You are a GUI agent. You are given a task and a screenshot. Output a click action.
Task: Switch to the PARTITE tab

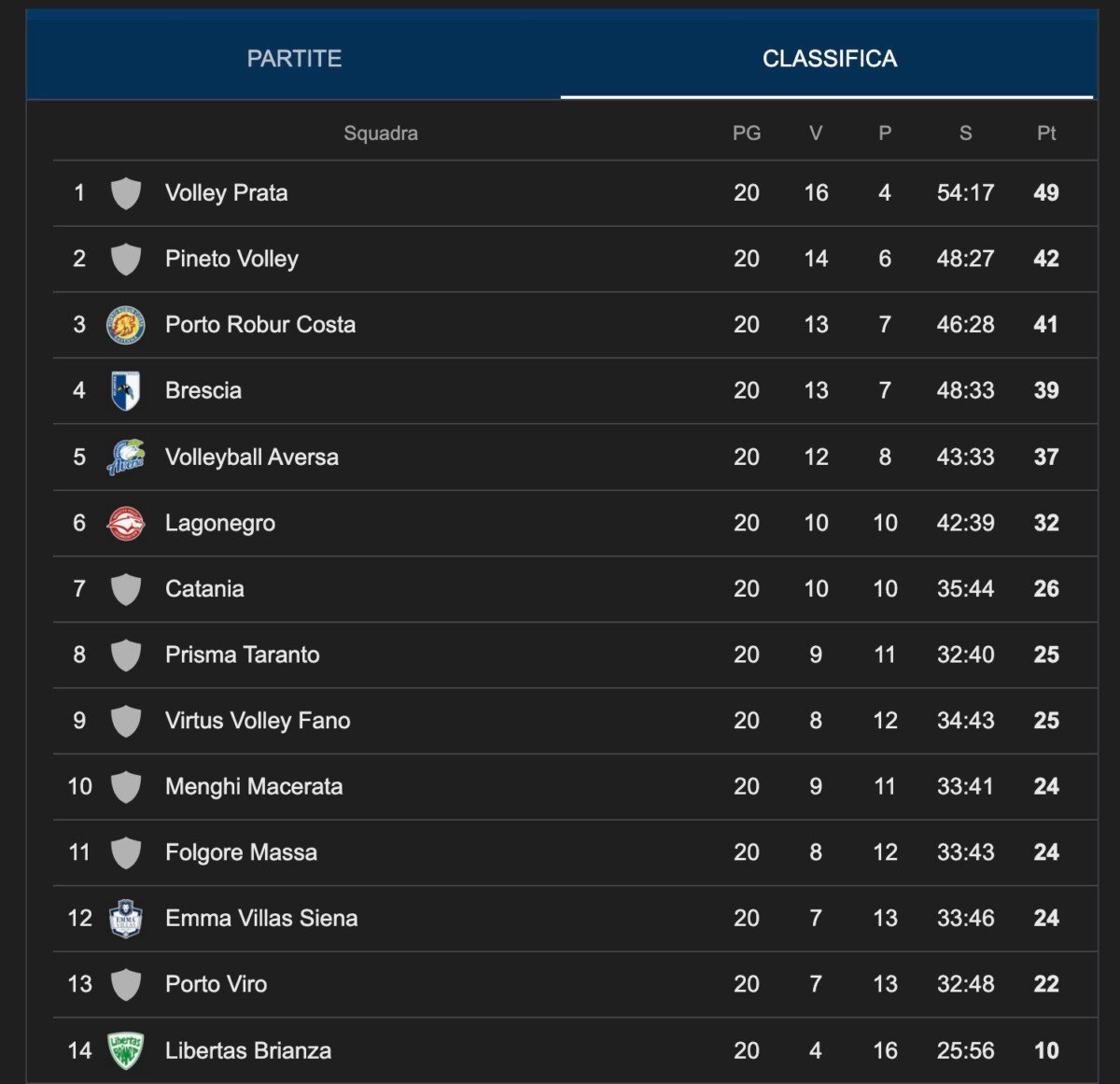[294, 59]
